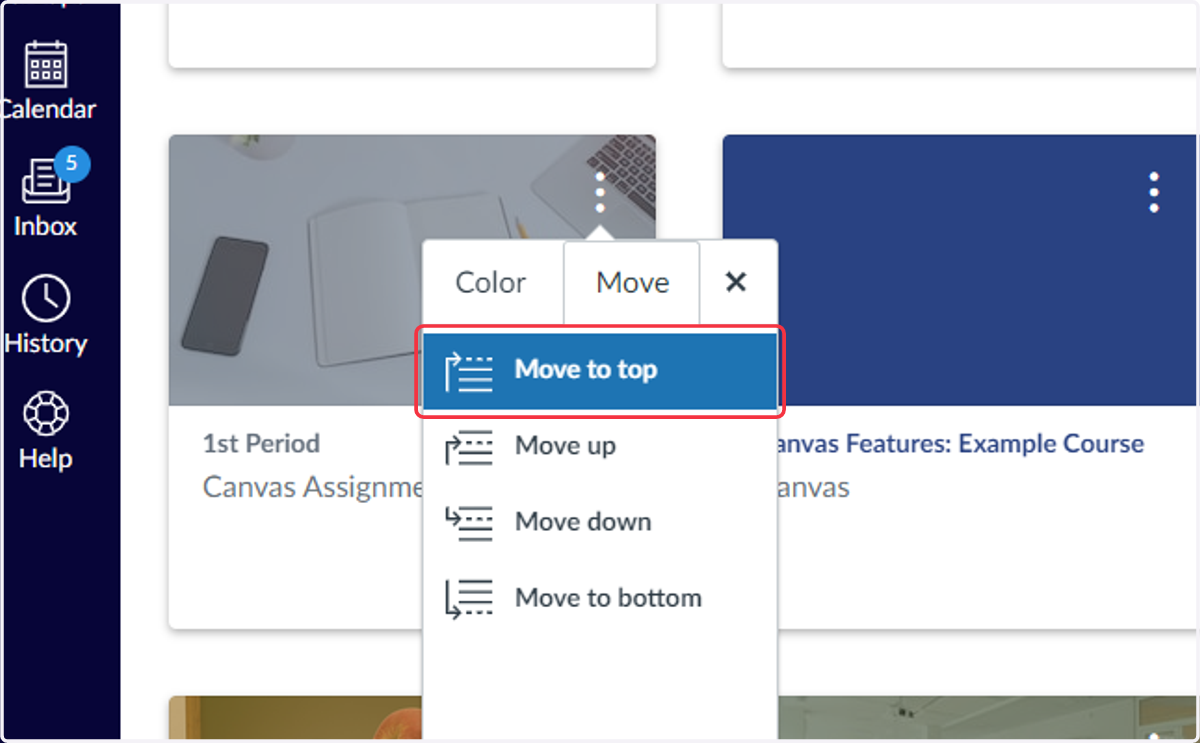Viewport: 1200px width, 743px height.
Task: Open the History clock icon
Action: 46,298
